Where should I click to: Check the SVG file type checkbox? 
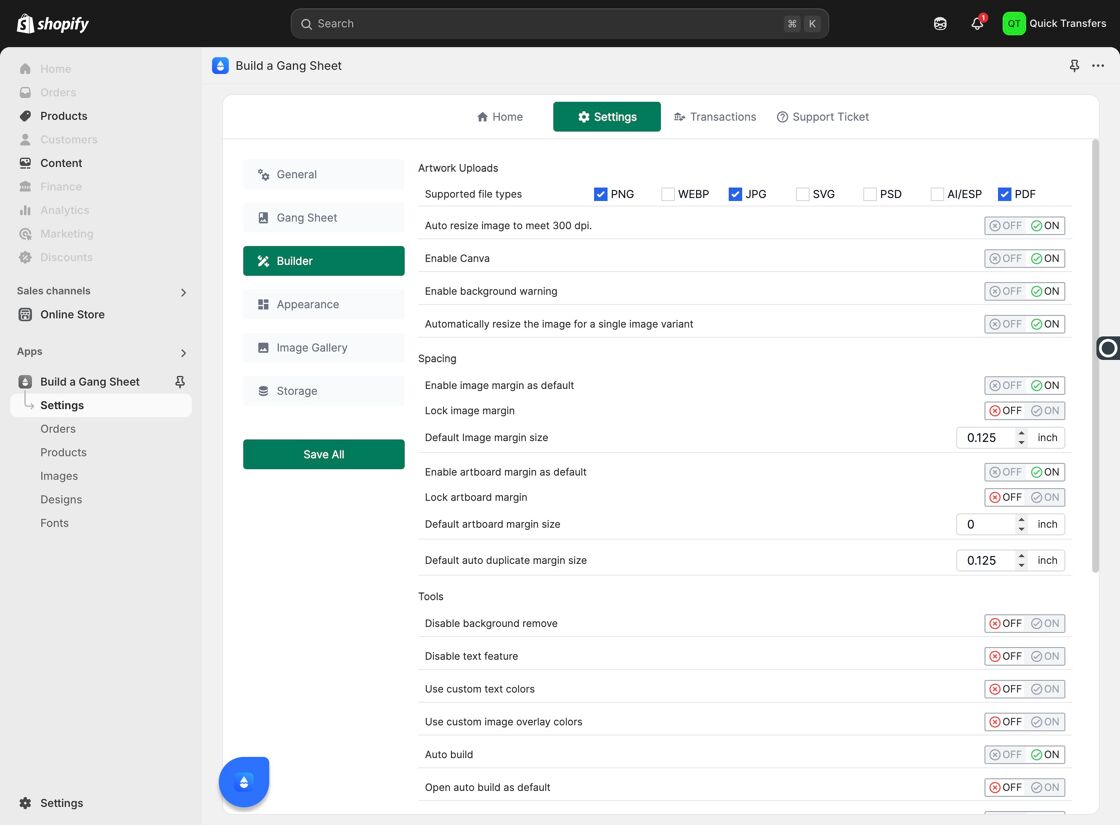[802, 194]
